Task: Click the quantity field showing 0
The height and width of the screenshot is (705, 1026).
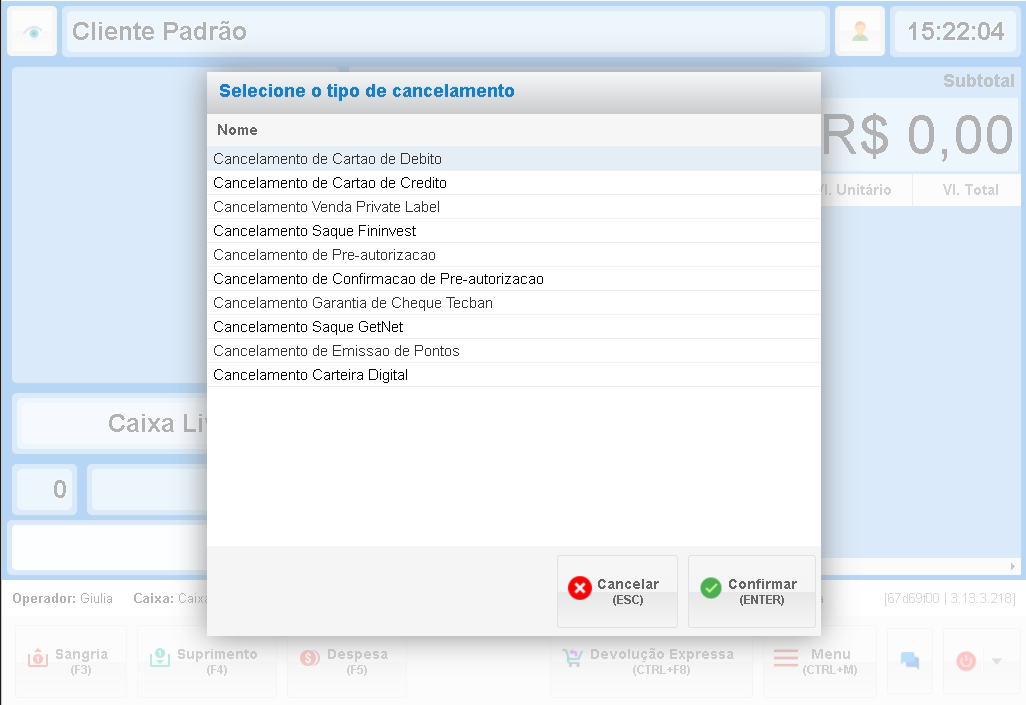Action: click(x=46, y=490)
